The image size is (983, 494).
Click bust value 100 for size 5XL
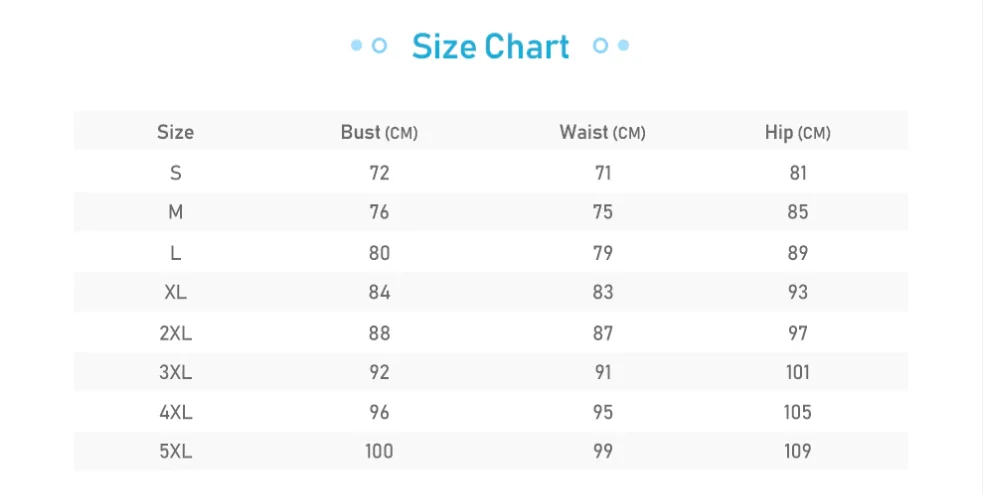[379, 451]
